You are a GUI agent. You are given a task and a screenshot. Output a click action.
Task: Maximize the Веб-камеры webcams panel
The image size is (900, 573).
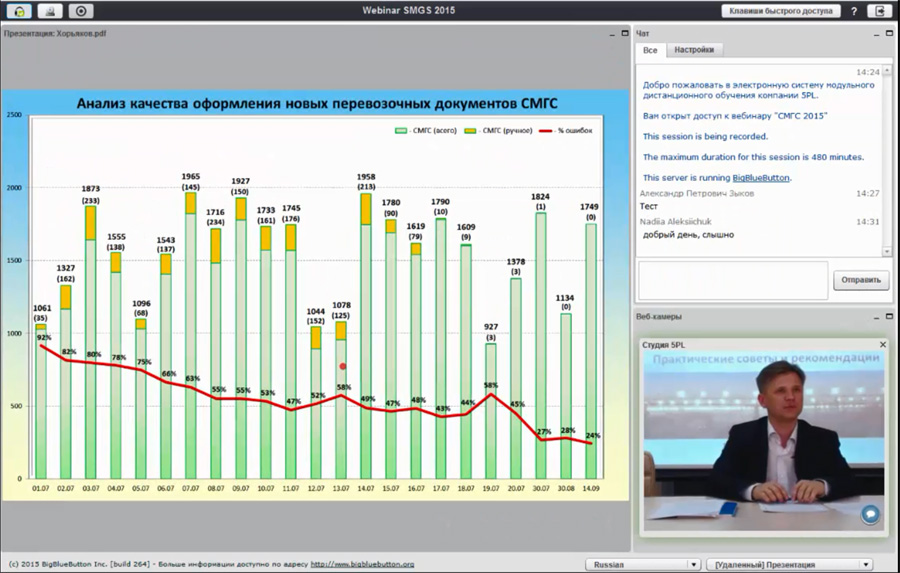[x=887, y=317]
